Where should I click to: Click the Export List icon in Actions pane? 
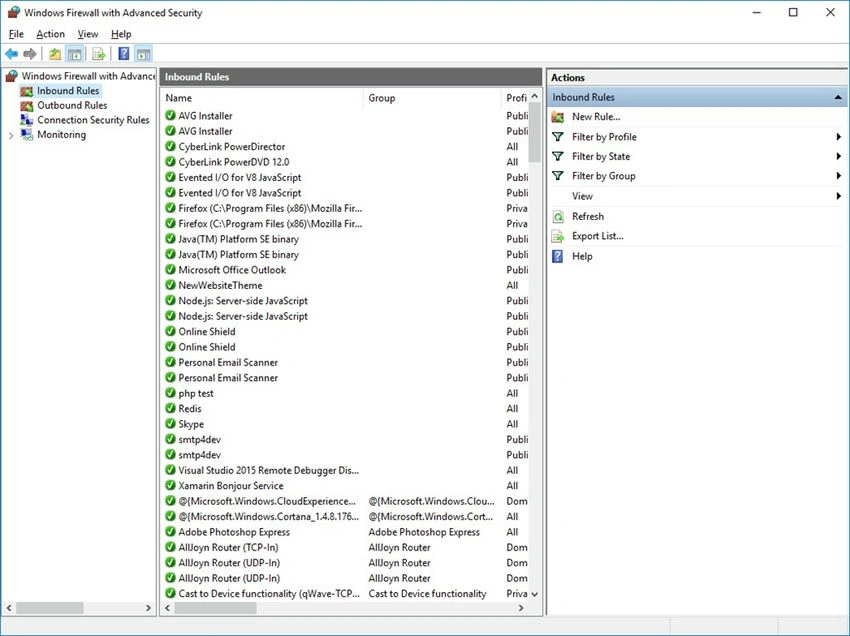point(558,236)
